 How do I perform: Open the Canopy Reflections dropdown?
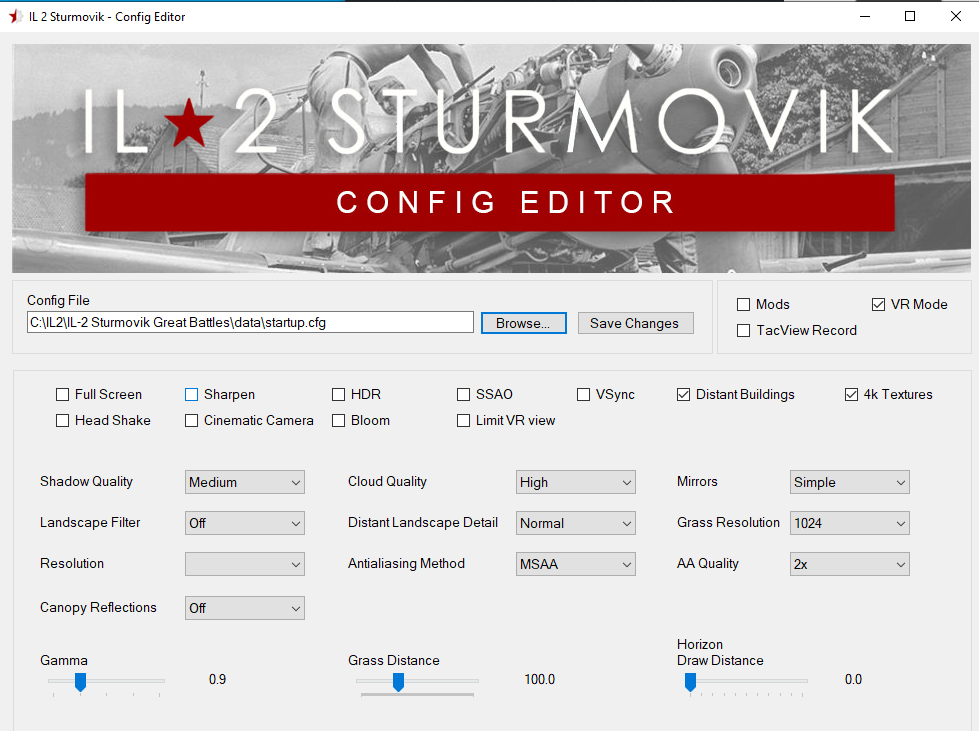point(245,608)
